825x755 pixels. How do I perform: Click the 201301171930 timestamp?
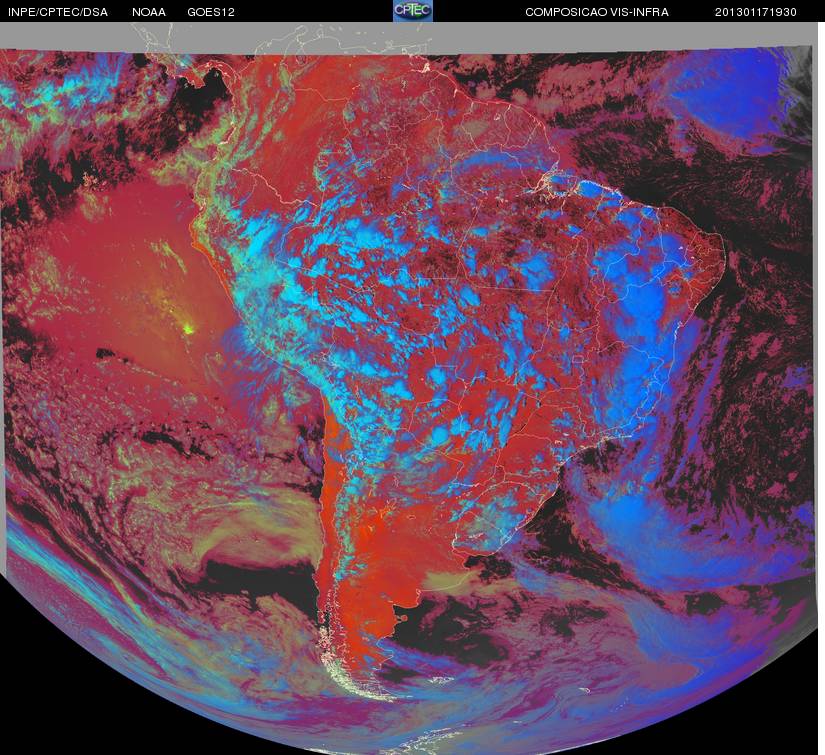tap(756, 12)
